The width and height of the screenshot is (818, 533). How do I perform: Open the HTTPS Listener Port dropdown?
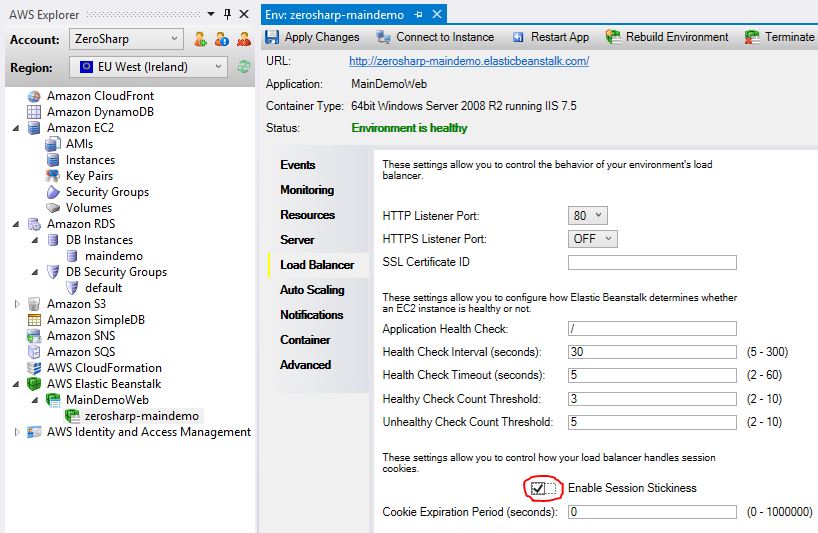(x=593, y=239)
